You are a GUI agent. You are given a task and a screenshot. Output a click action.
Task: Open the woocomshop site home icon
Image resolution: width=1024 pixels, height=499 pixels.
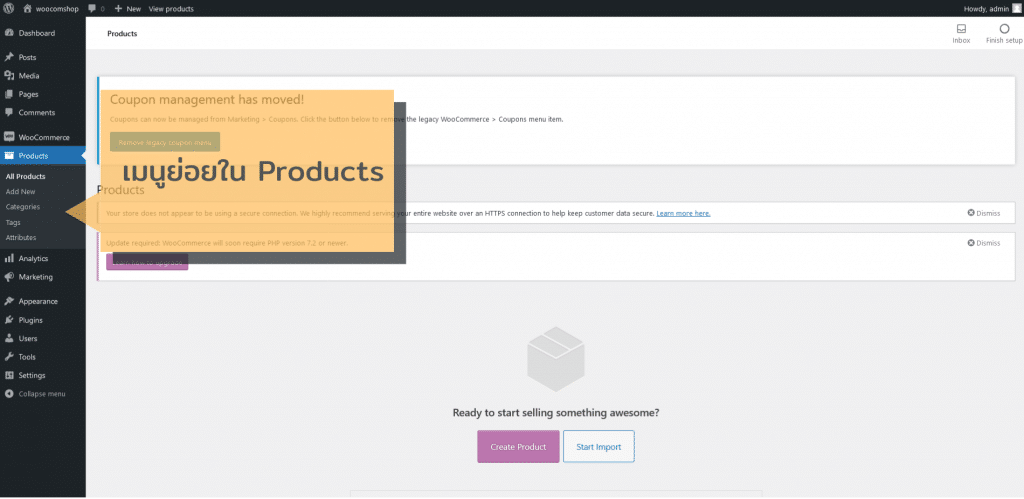[x=28, y=8]
